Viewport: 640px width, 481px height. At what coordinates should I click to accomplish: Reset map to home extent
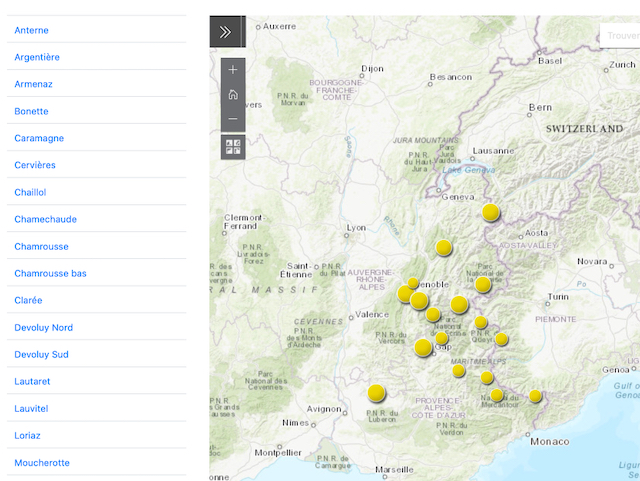pos(233,95)
